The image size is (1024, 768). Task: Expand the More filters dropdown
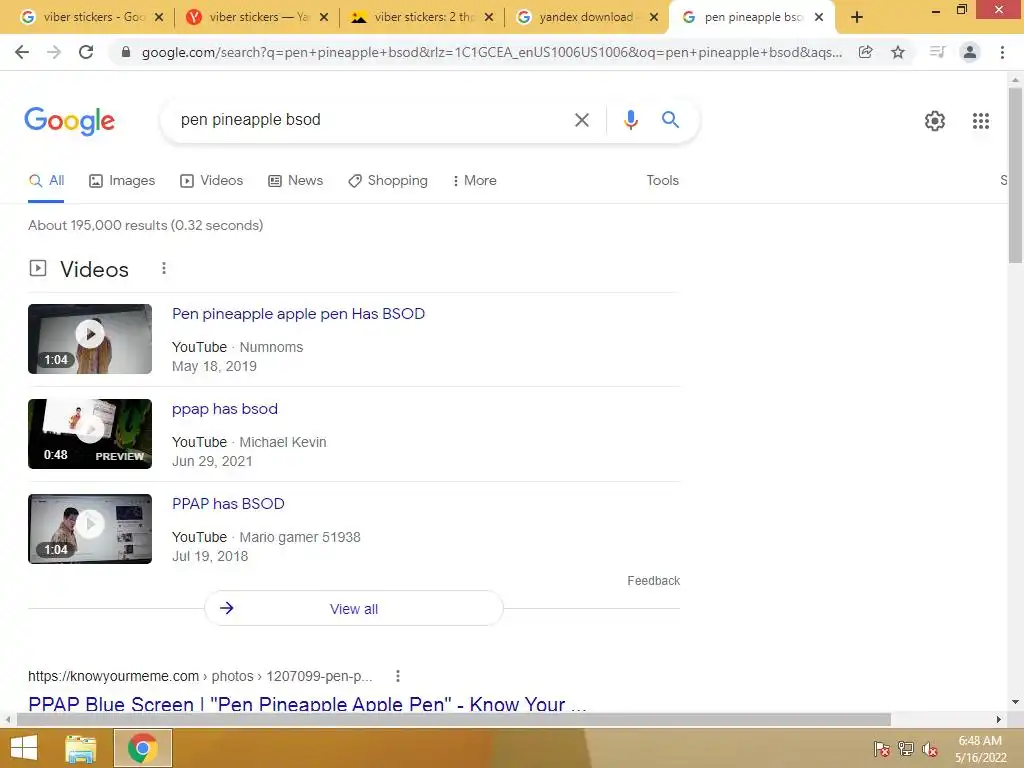coord(475,181)
